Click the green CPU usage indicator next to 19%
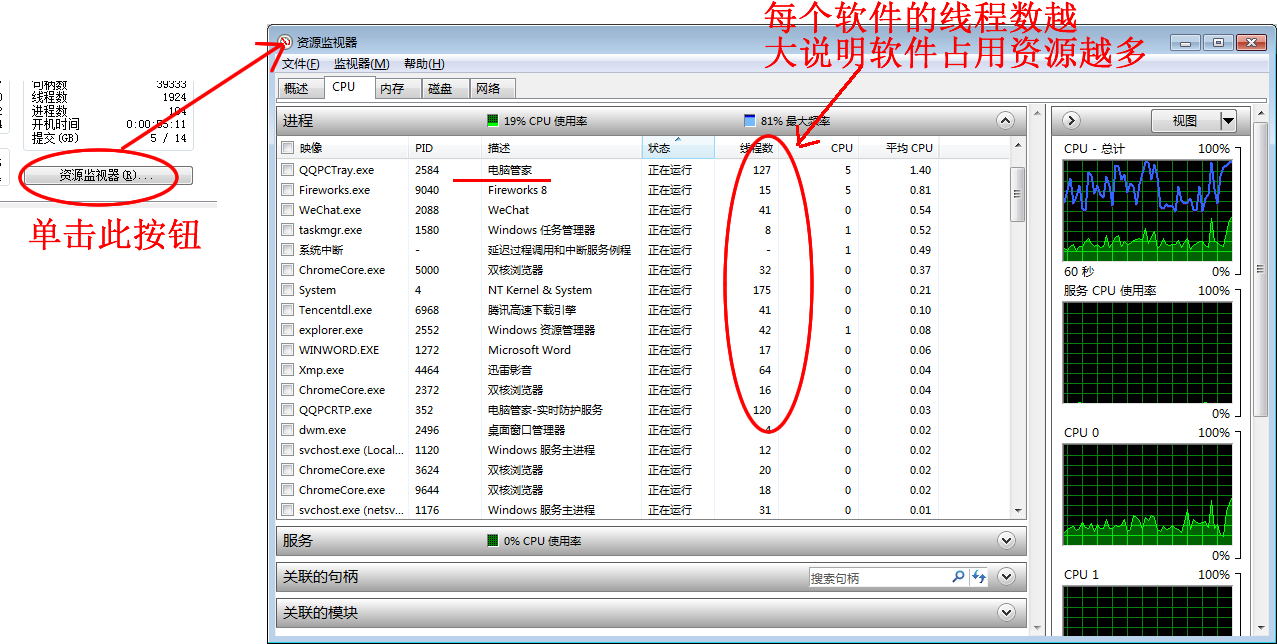1277x644 pixels. pyautogui.click(x=493, y=120)
